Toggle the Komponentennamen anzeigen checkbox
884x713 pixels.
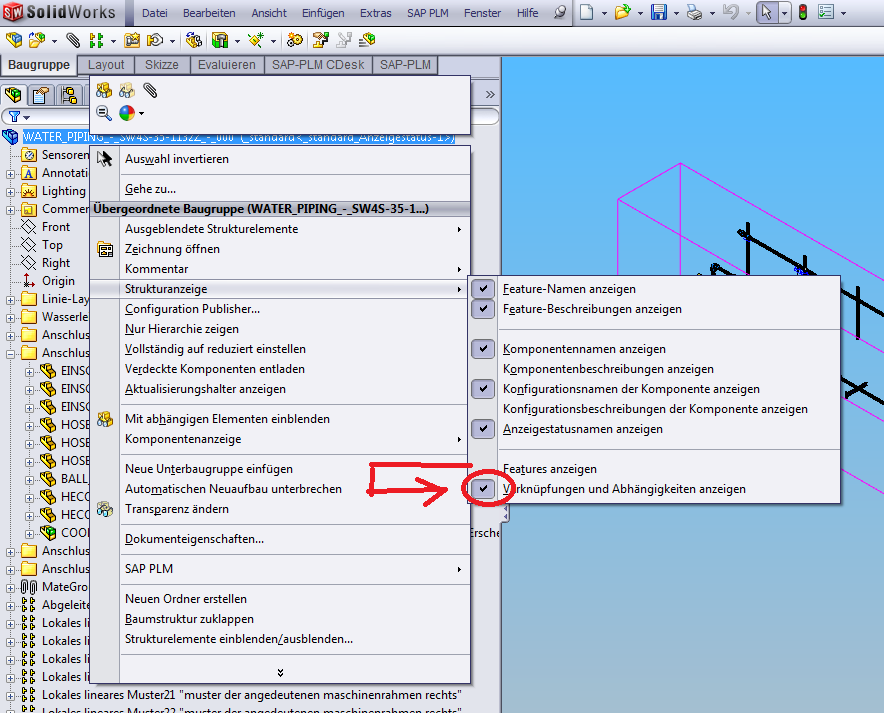coord(483,348)
